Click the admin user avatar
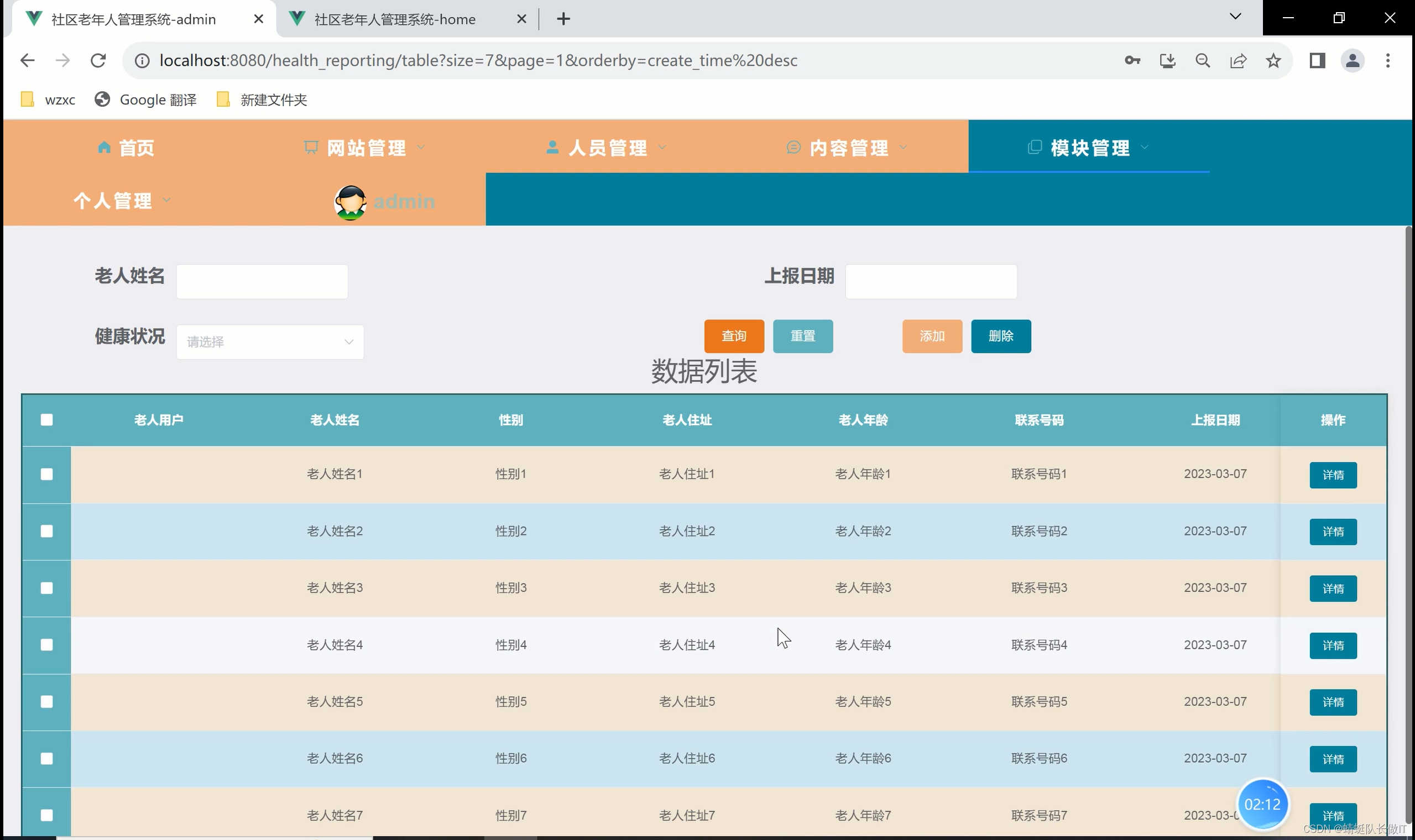The width and height of the screenshot is (1415, 840). click(350, 202)
